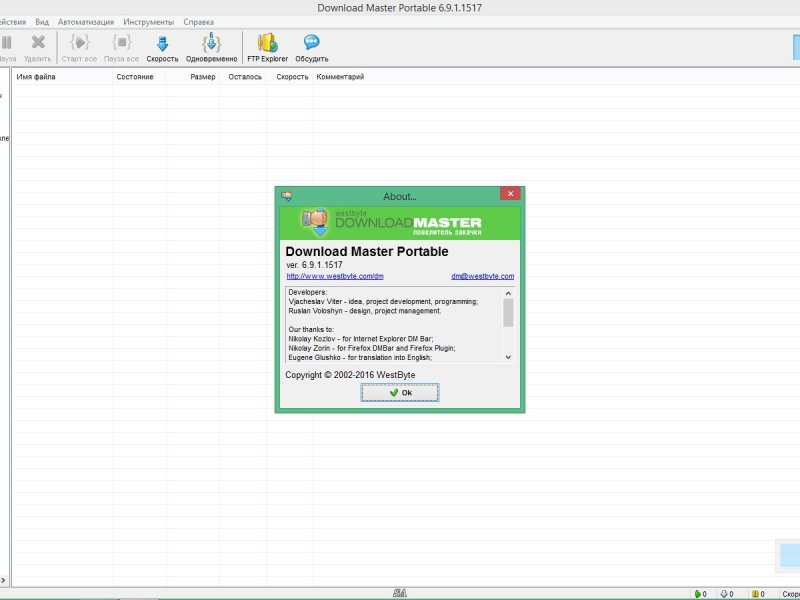Click the main window title text

(x=399, y=8)
